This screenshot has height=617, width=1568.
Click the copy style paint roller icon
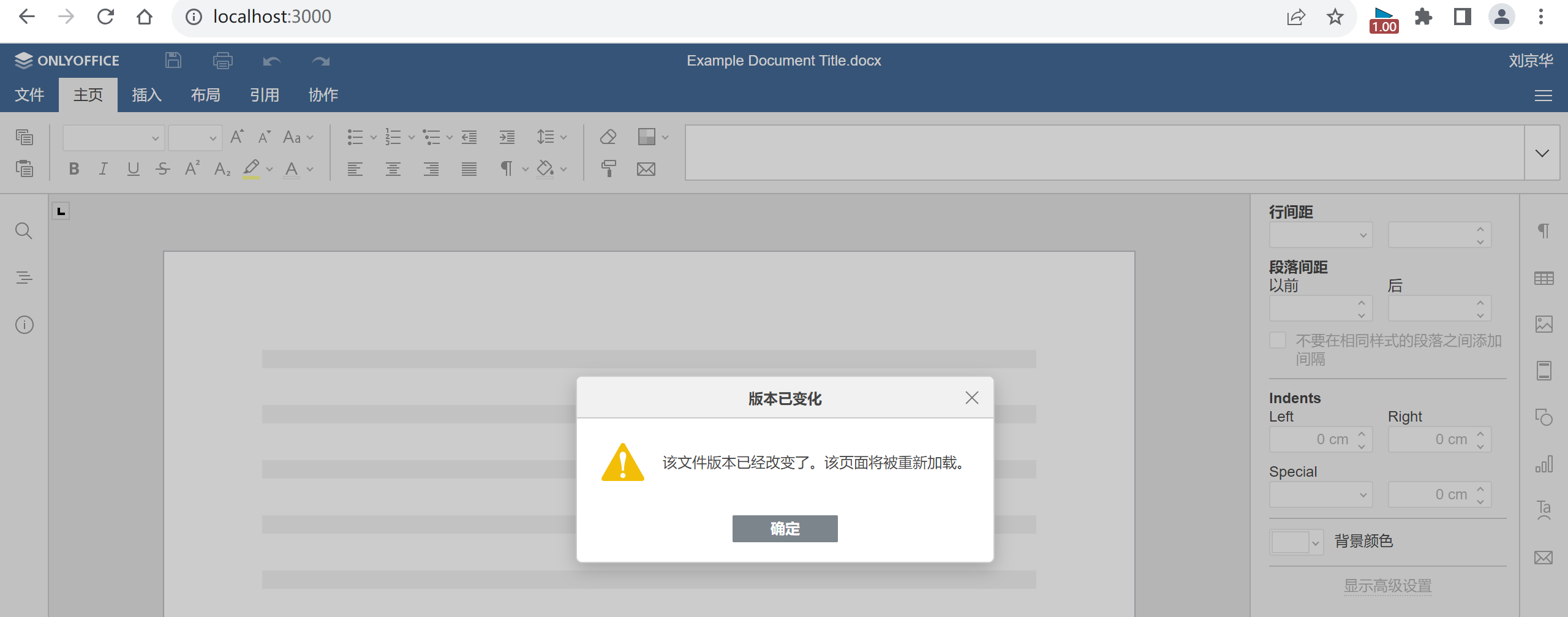(x=608, y=168)
